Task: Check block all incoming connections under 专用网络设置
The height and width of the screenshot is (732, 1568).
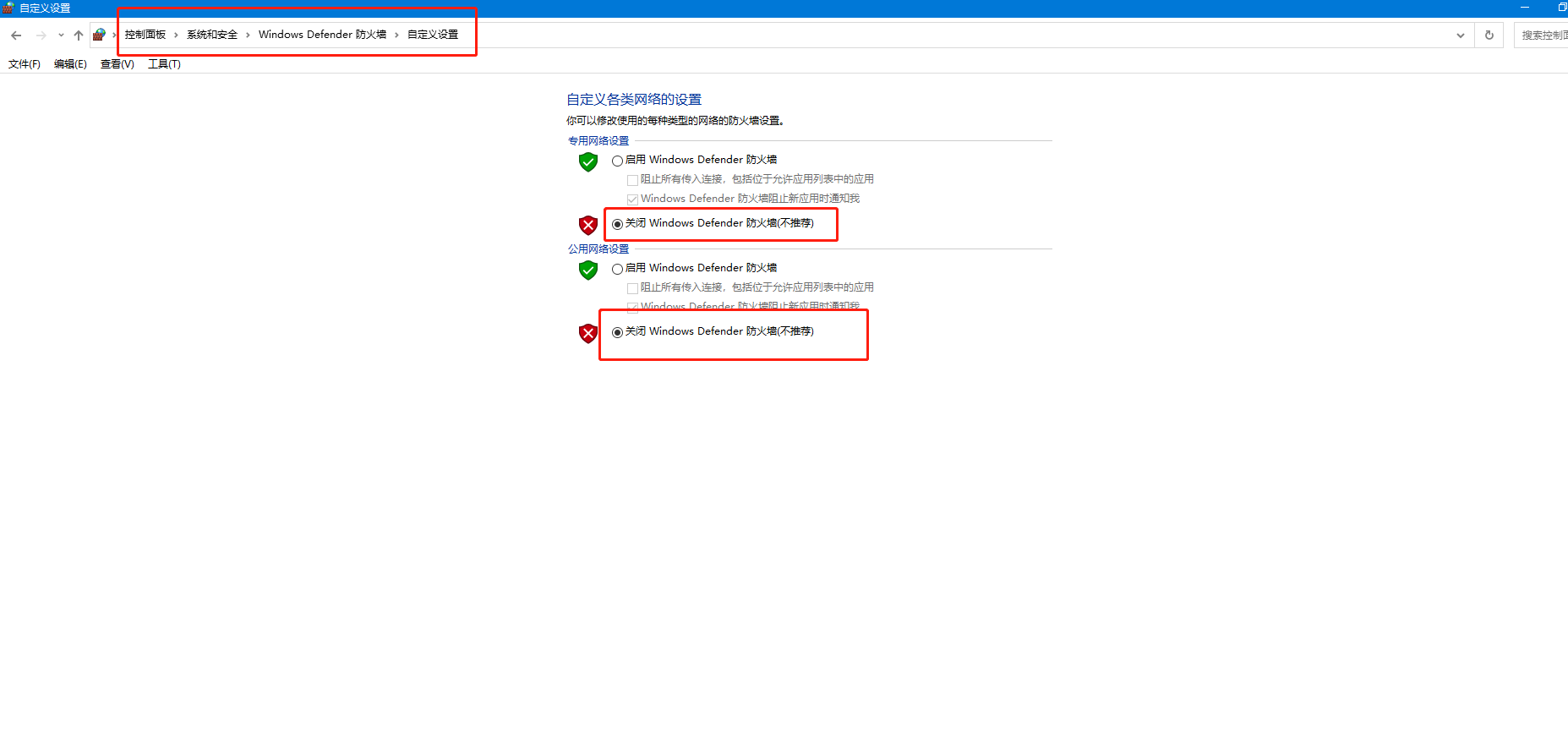Action: [x=632, y=180]
